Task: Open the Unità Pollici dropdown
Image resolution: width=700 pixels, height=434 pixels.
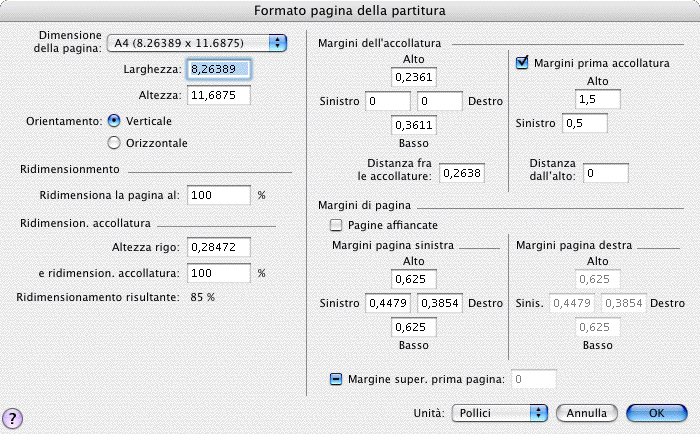Action: [x=499, y=412]
